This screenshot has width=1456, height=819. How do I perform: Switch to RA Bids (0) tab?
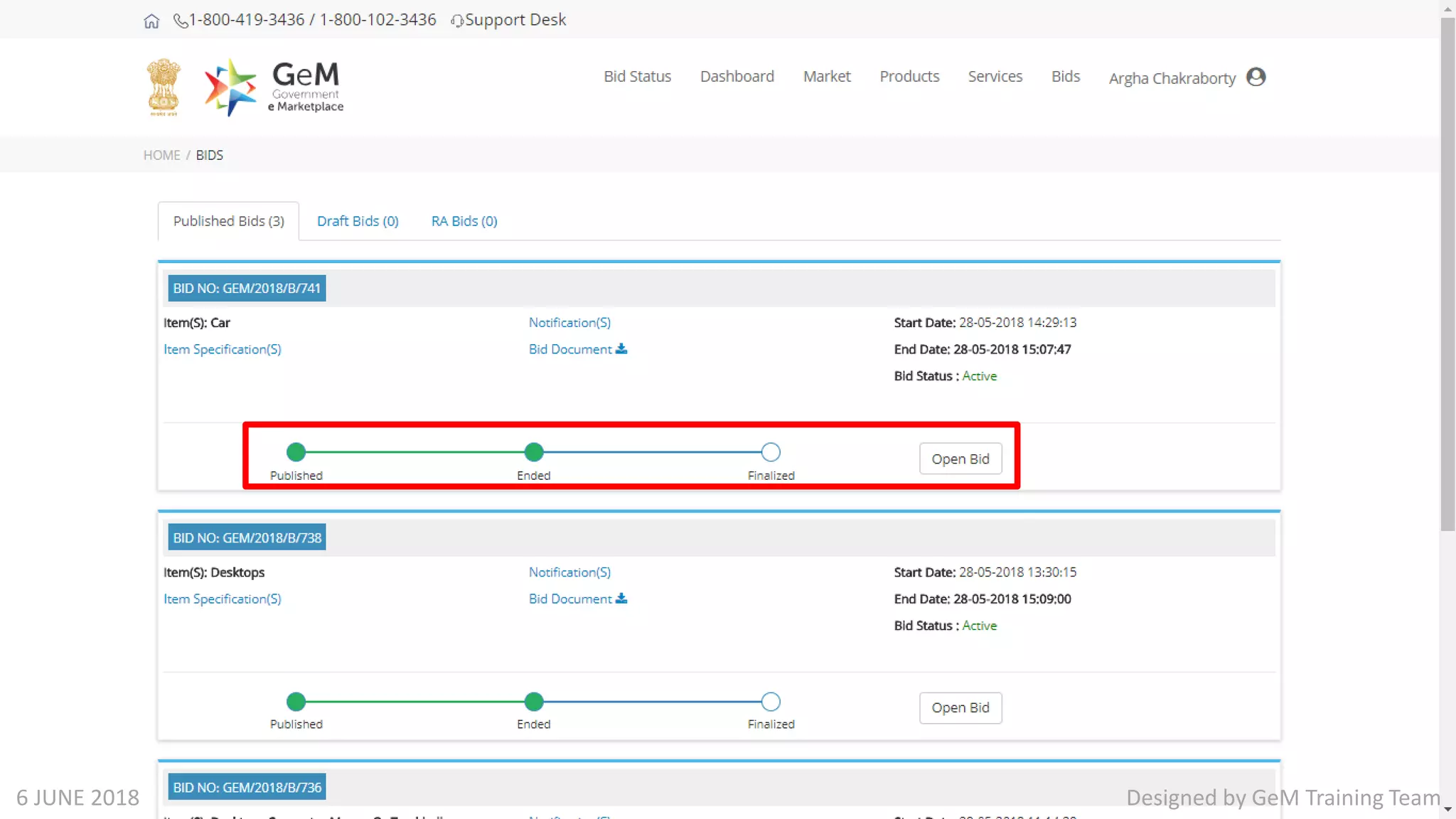click(x=464, y=221)
